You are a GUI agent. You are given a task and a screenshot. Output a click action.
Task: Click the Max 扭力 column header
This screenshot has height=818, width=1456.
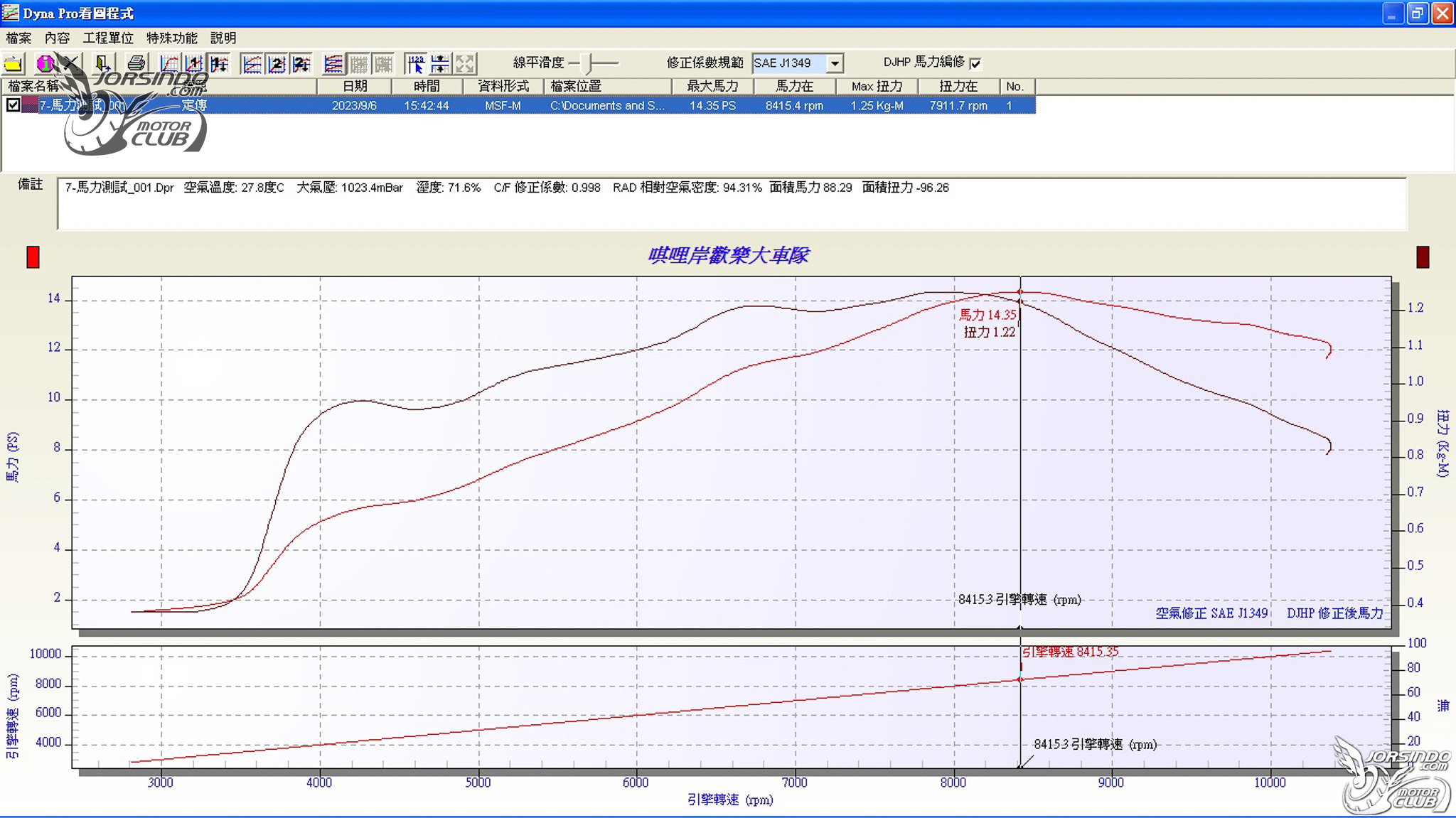coord(877,86)
